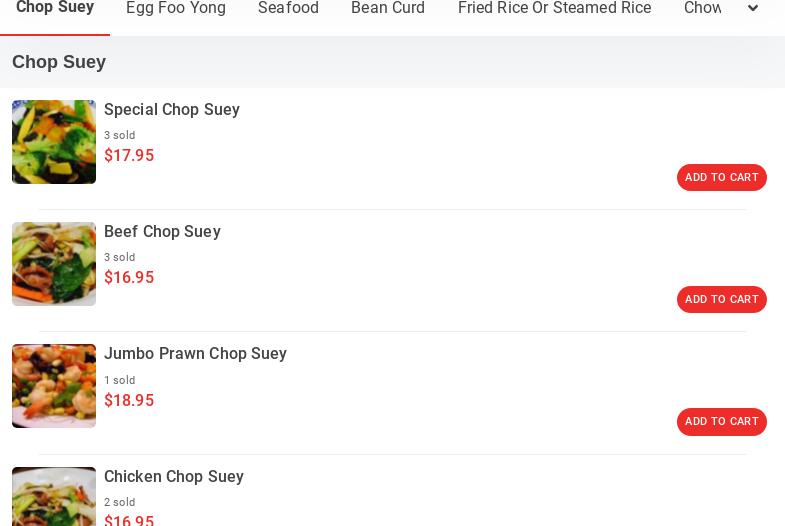Go to the Bean Curd tab
This screenshot has width=785, height=526.
[x=388, y=9]
